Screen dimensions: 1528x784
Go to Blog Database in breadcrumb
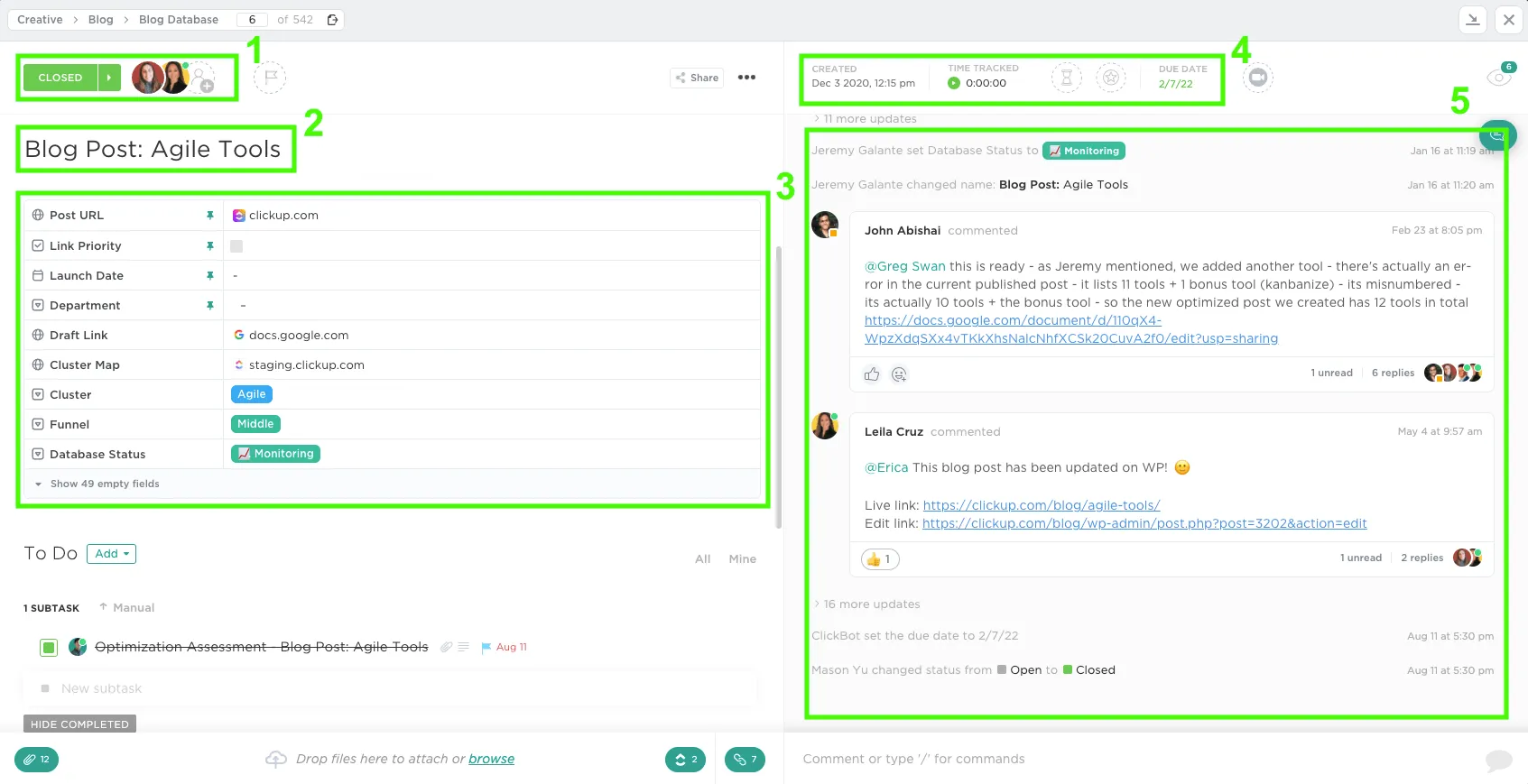[179, 20]
